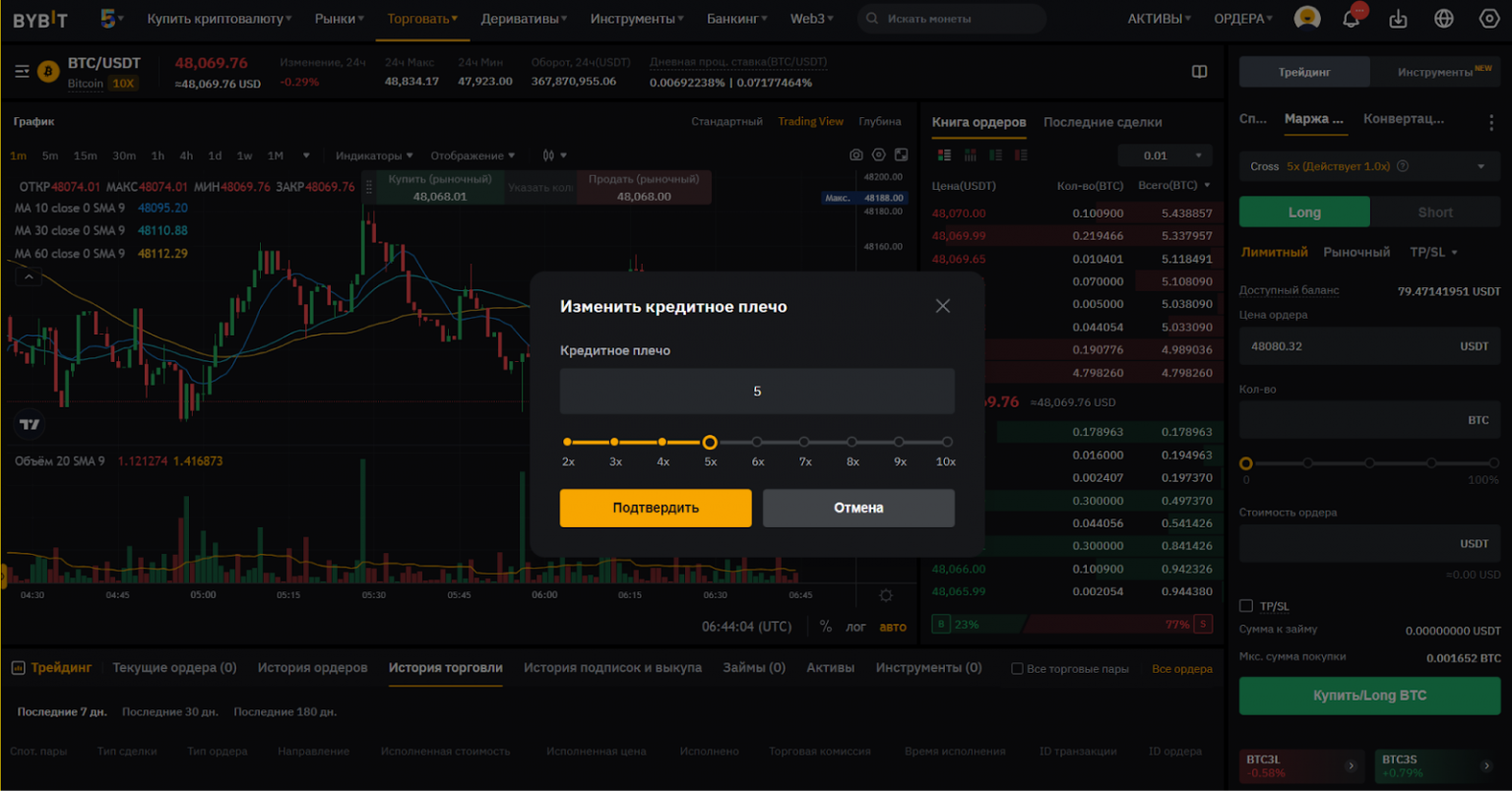Viewport: 1512px width, 791px height.
Task: Open the three-dot menu in trade panel
Action: click(x=1490, y=121)
